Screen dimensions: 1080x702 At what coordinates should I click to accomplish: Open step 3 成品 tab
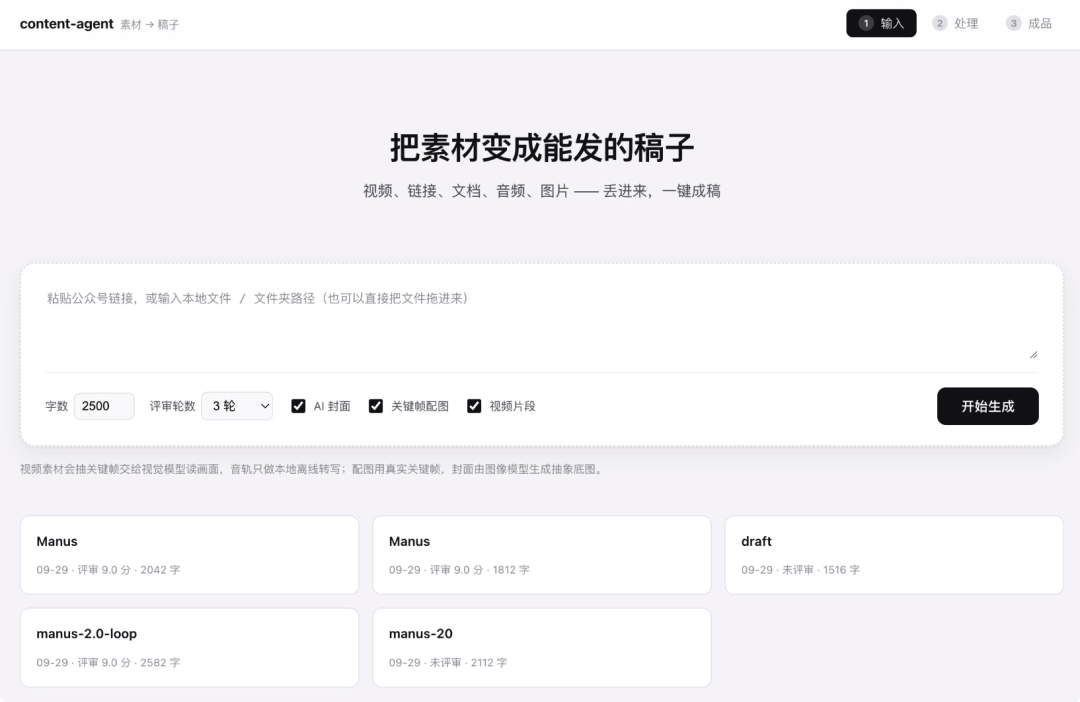pos(1029,23)
